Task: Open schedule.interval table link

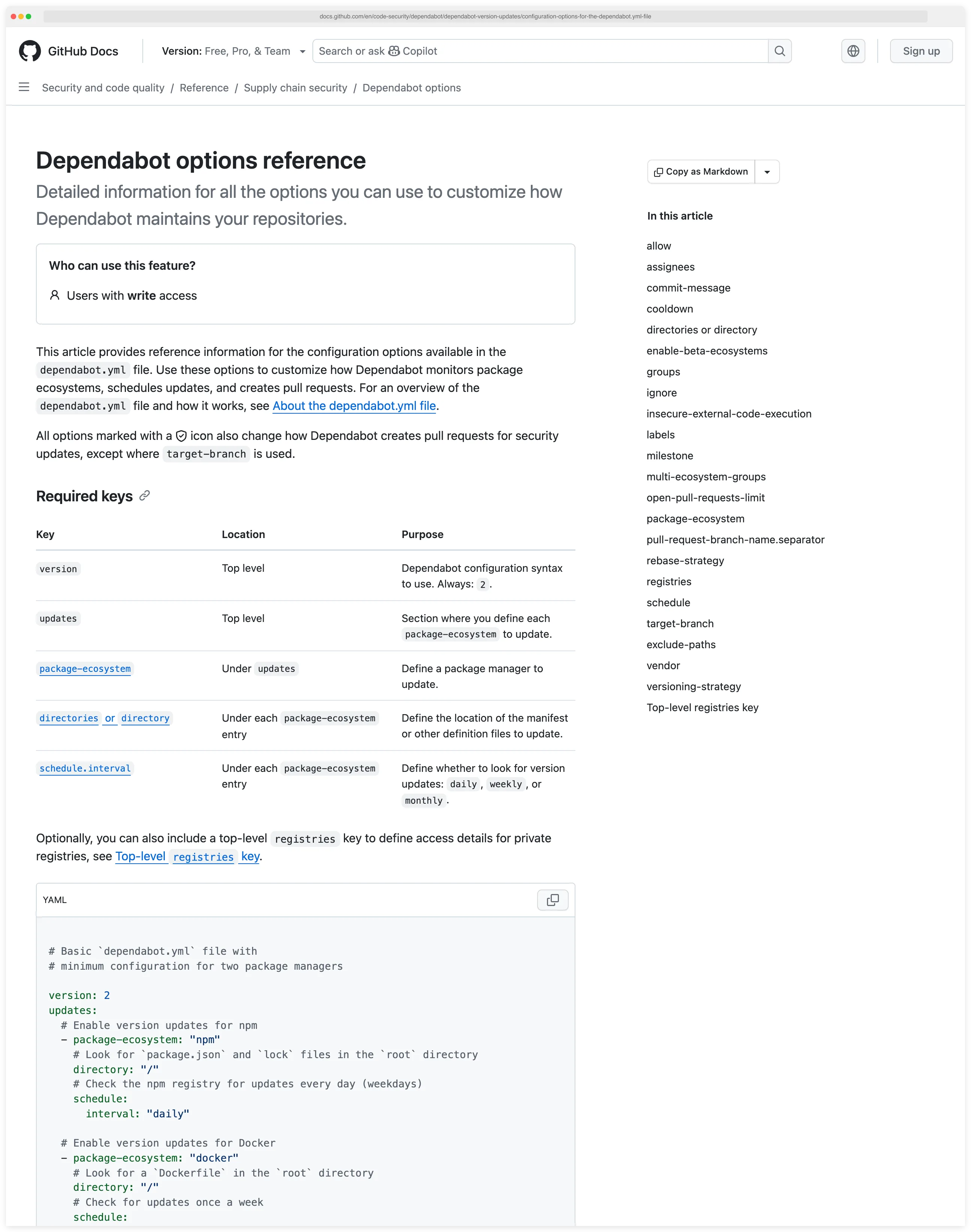Action: 85,768
